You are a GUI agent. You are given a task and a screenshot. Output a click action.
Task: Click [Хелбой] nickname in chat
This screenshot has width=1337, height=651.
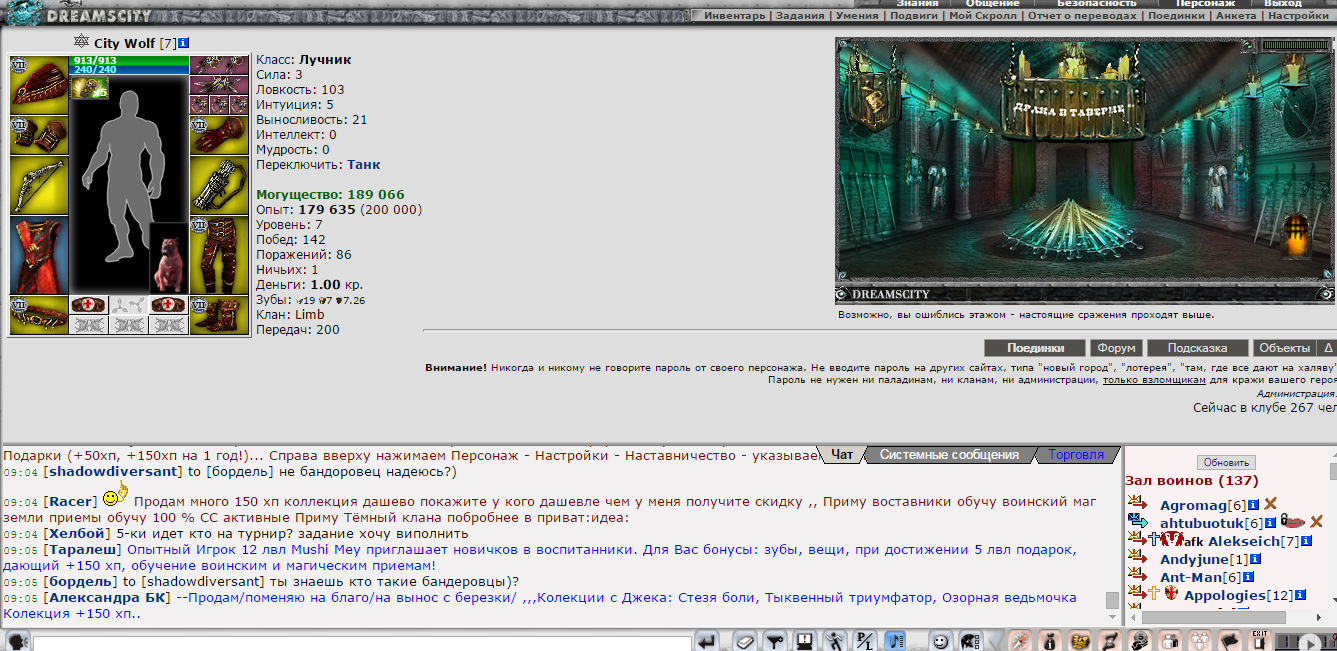77,534
